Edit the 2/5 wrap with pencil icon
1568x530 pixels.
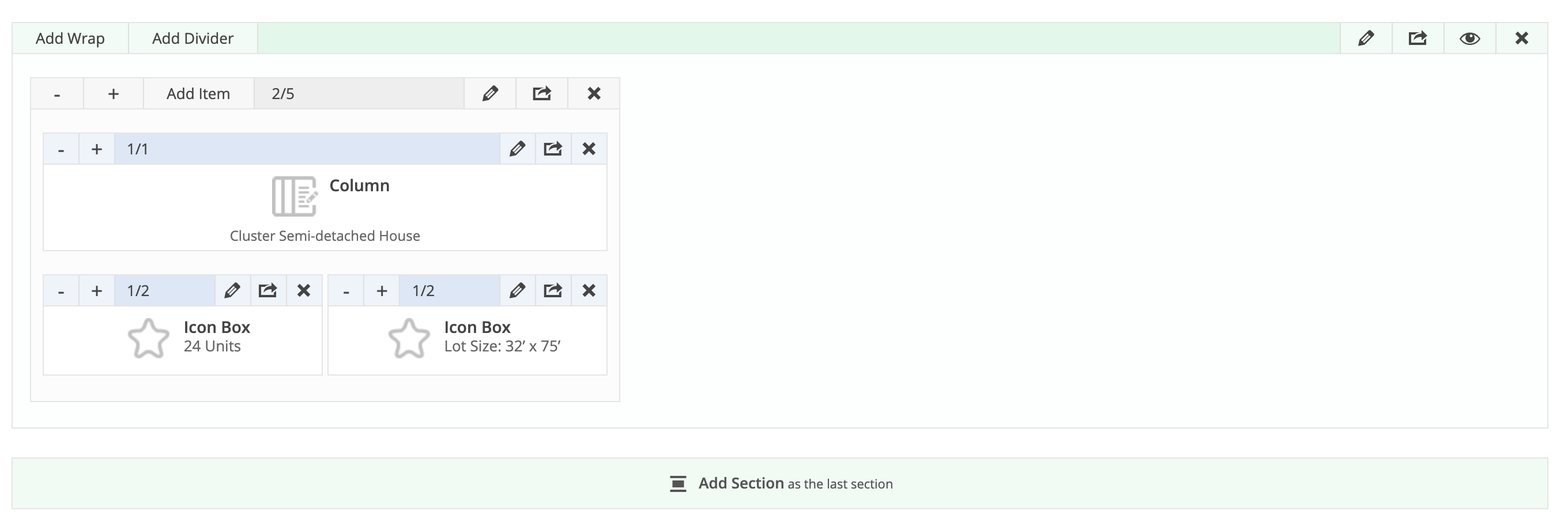490,94
